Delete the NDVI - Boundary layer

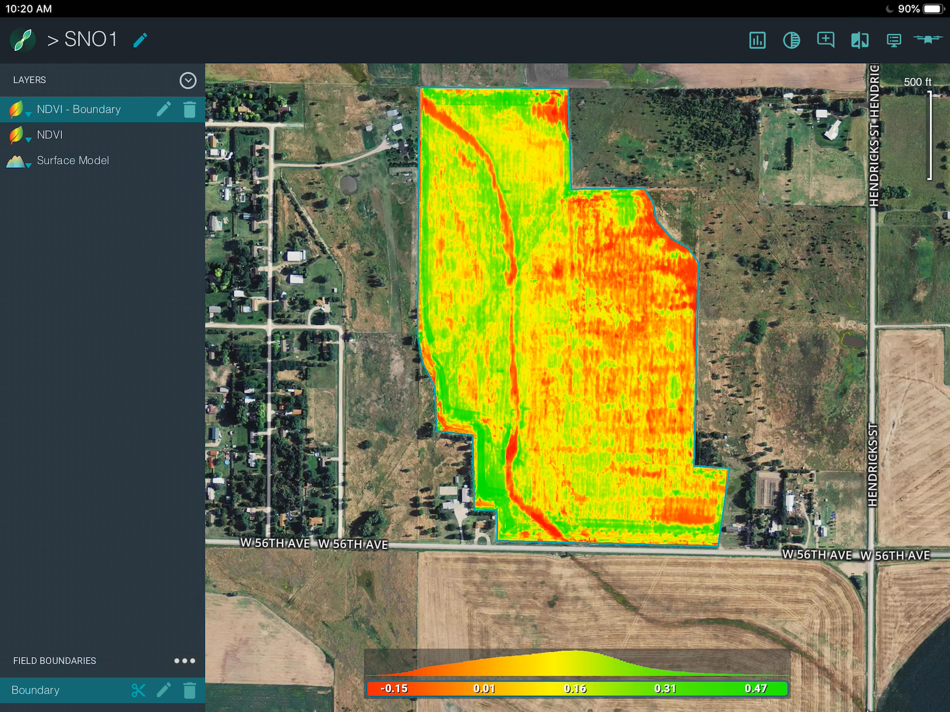click(190, 110)
